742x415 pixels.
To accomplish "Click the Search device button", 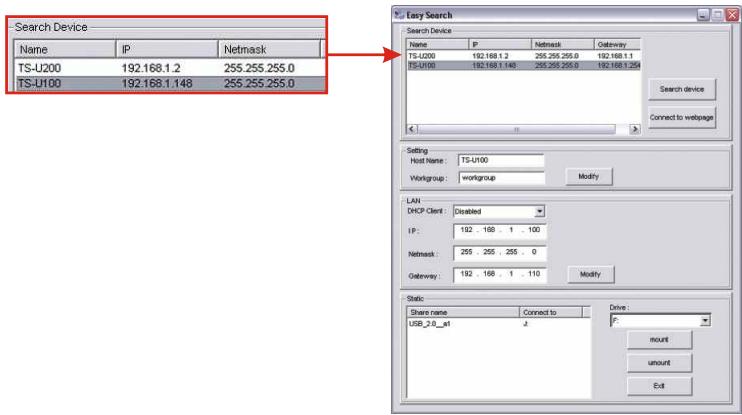I will coord(681,89).
